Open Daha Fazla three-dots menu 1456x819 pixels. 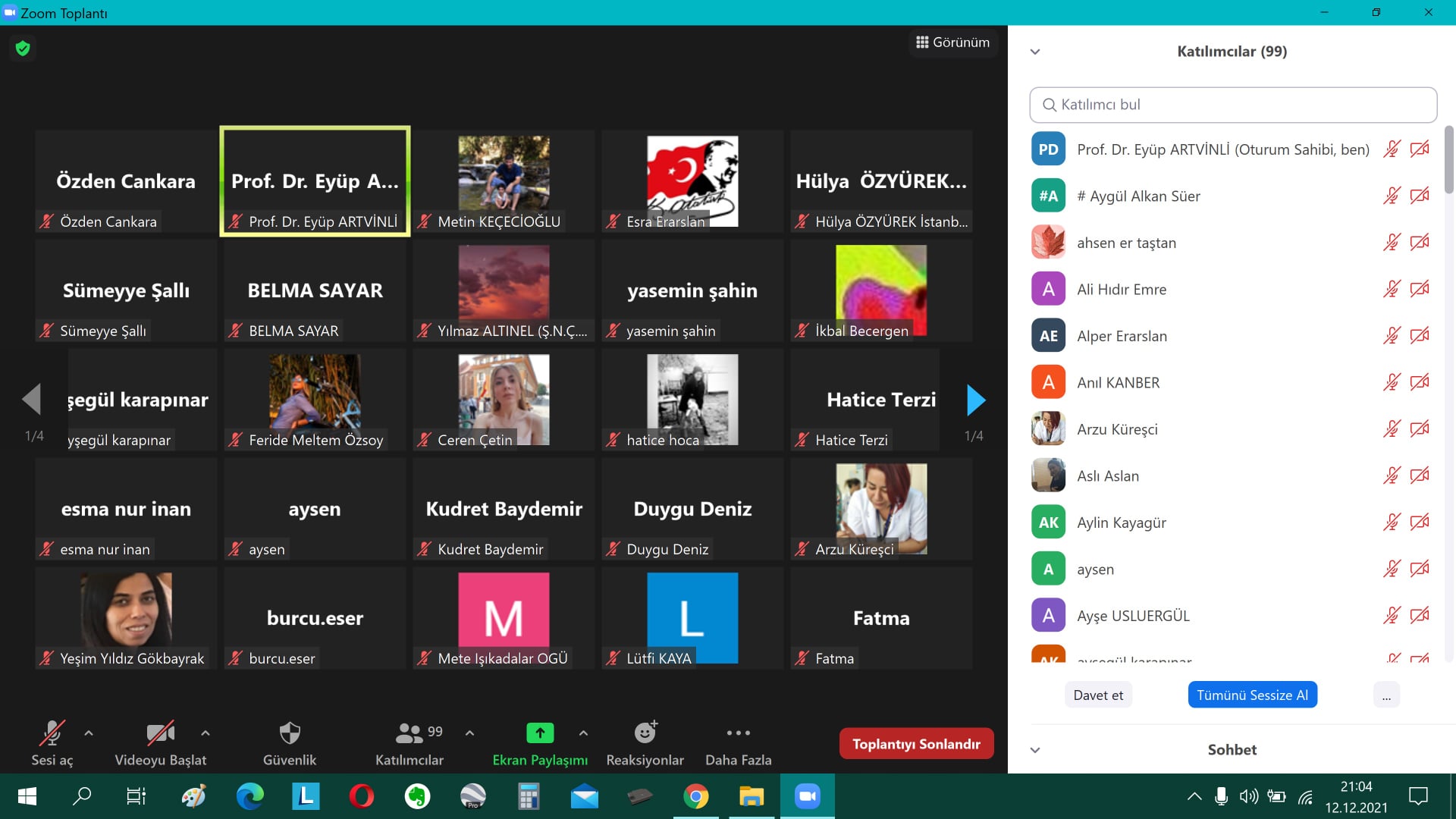click(738, 733)
